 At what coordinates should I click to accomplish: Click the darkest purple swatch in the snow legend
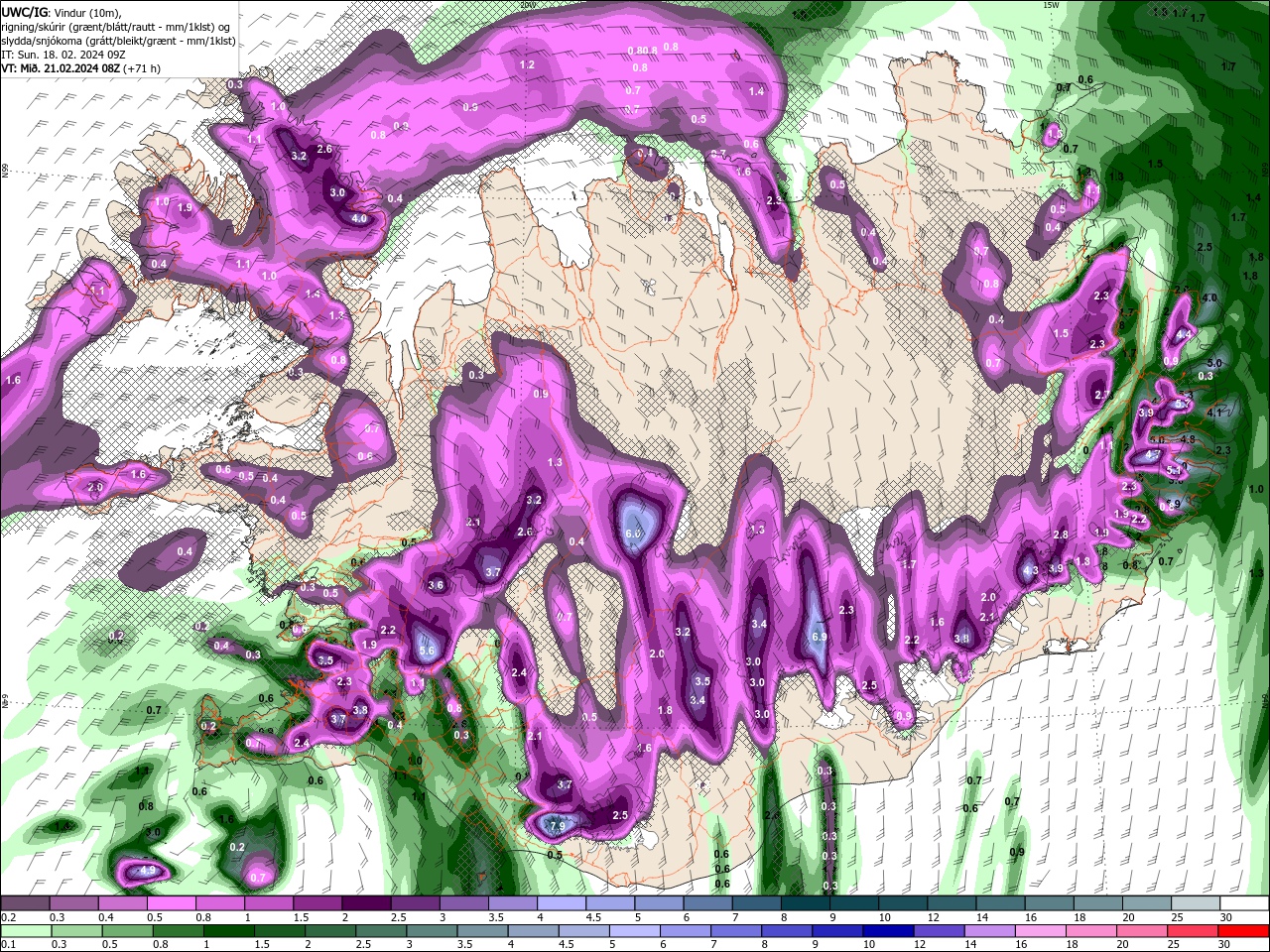365,902
